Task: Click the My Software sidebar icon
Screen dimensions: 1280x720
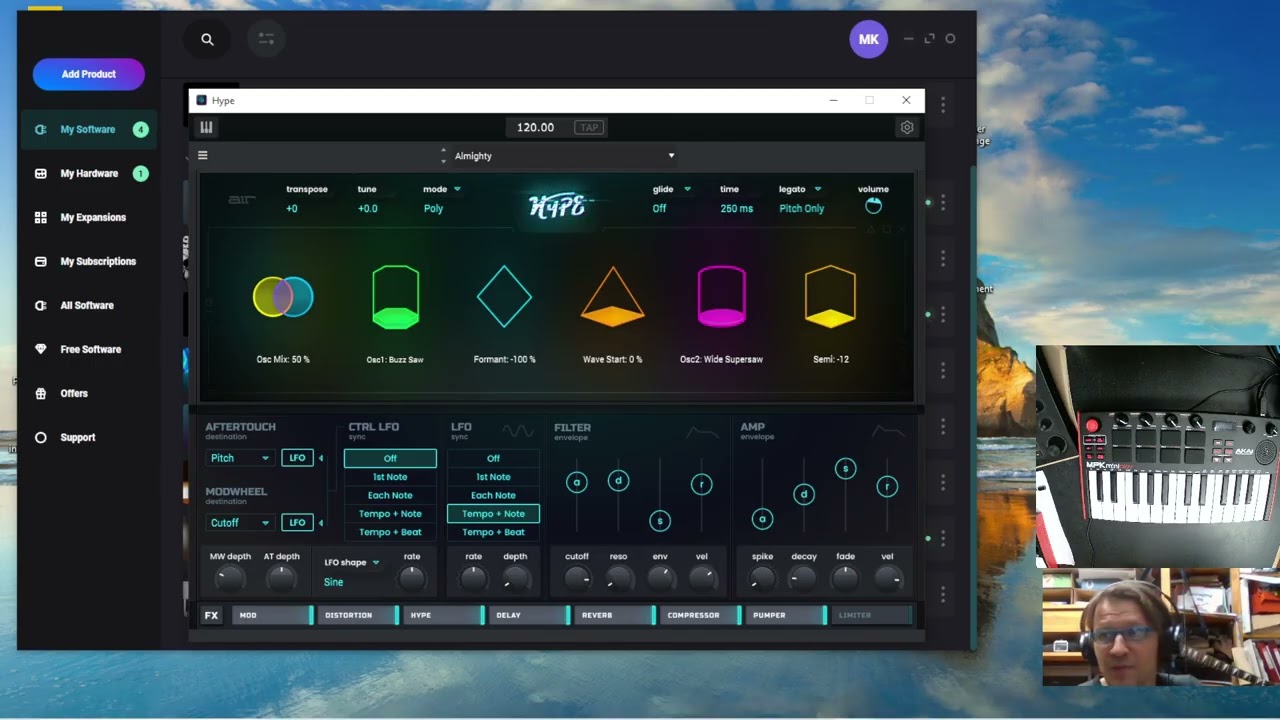Action: [41, 129]
